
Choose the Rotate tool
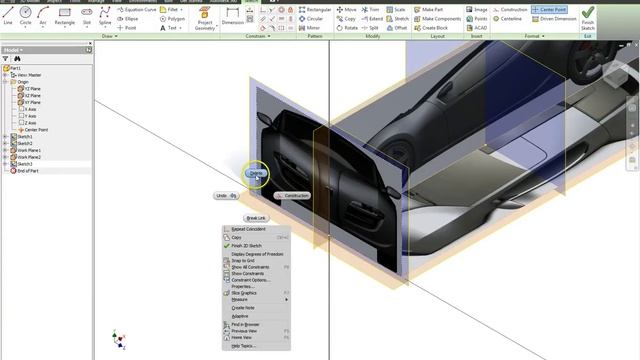point(347,28)
